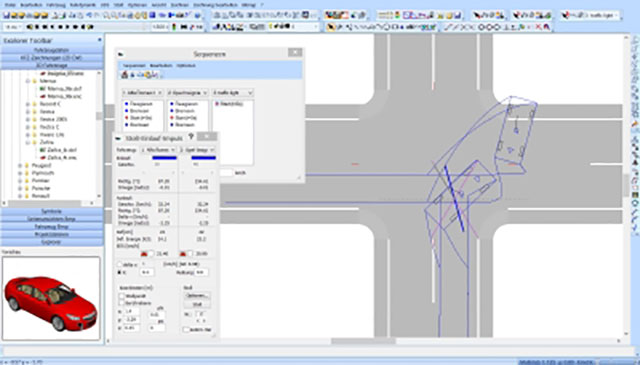Click the k value input field
This screenshot has width=640, height=365.
pyautogui.click(x=147, y=272)
